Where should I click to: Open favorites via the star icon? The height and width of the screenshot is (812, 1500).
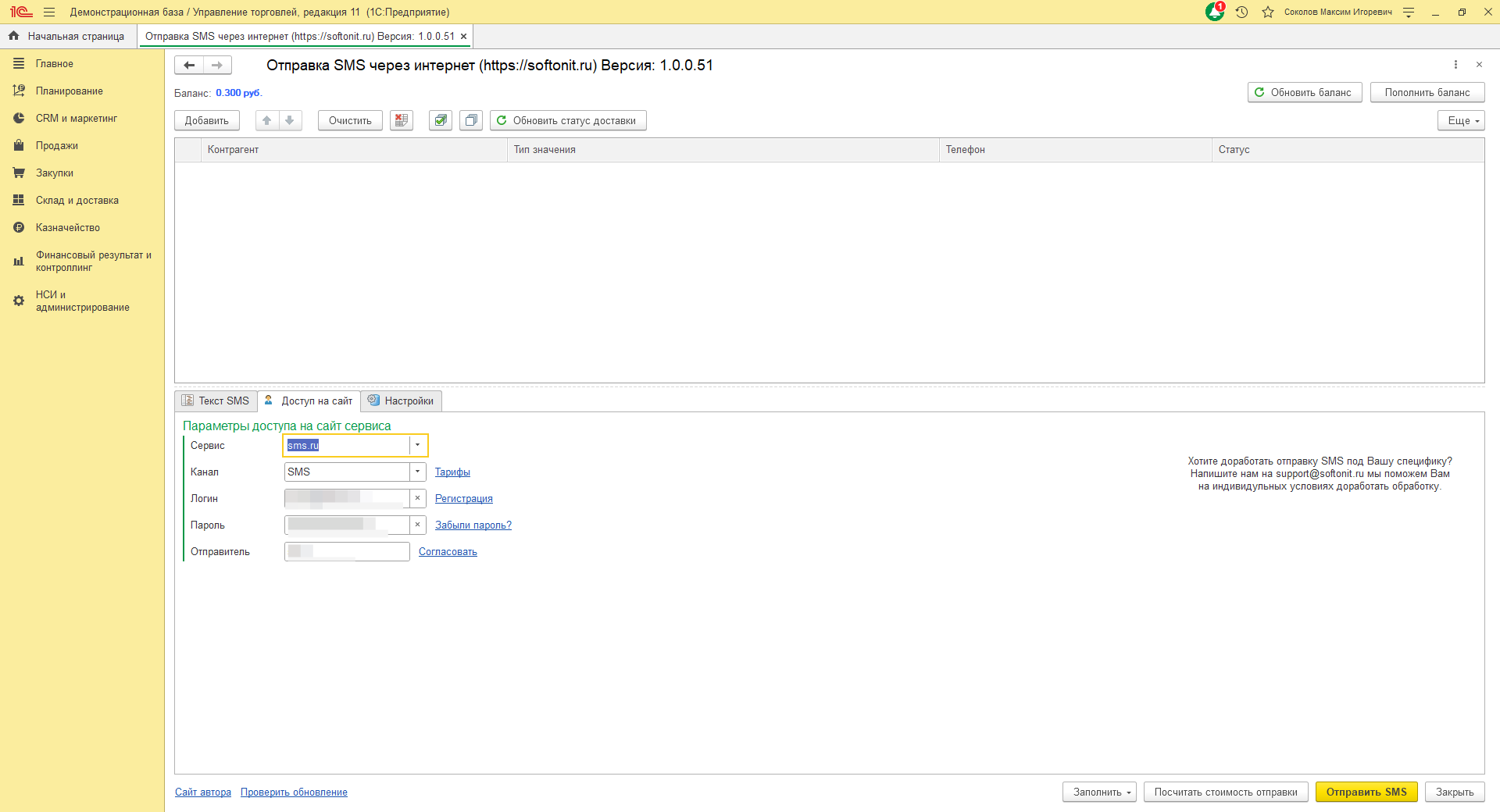(1268, 12)
